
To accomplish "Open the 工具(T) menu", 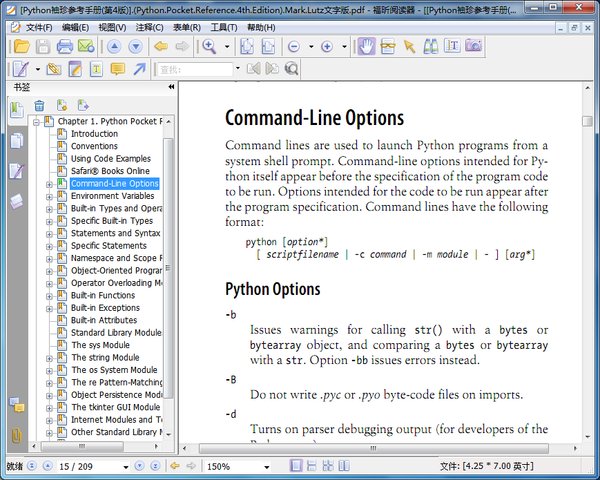I will coord(224,28).
